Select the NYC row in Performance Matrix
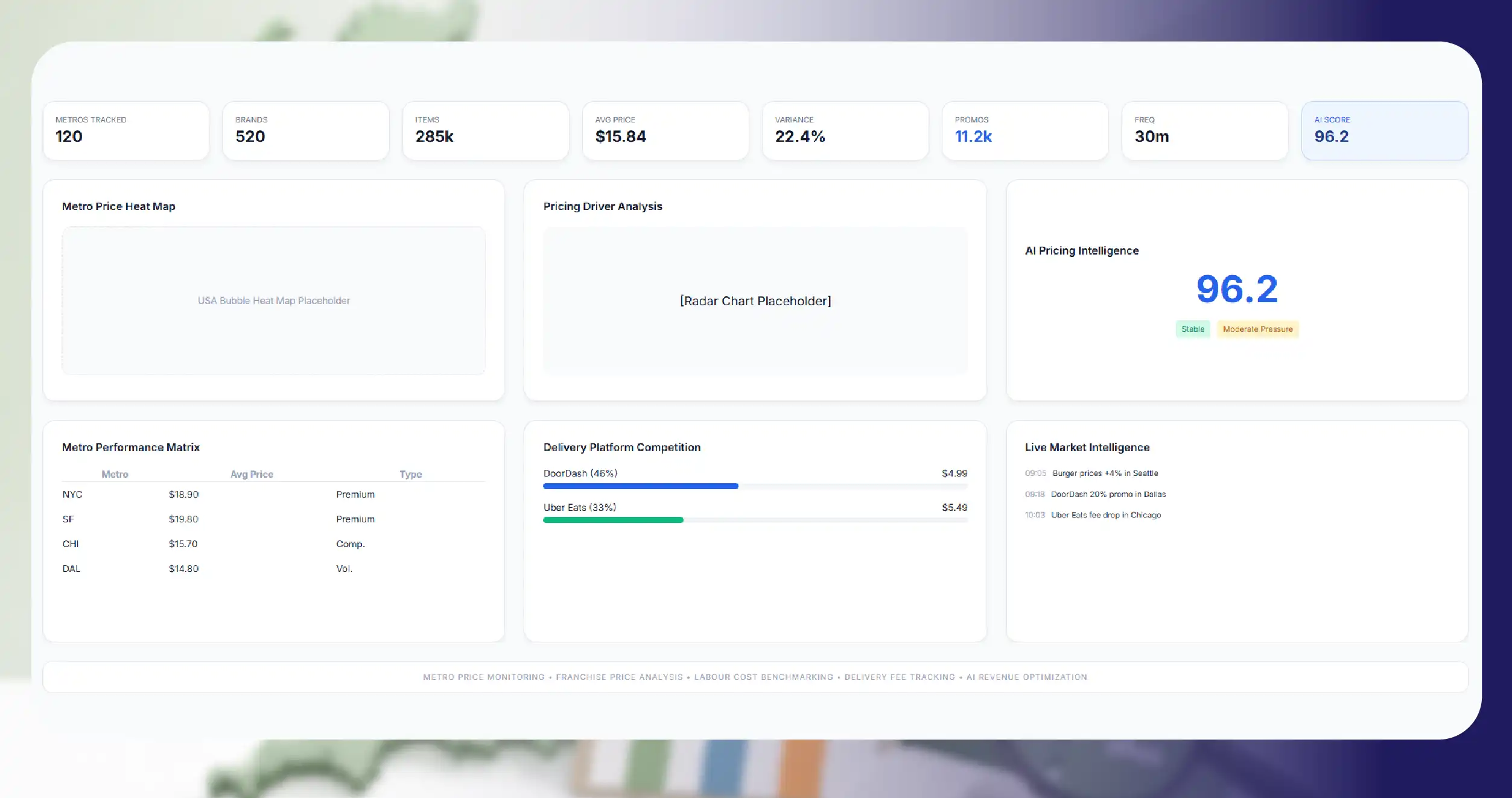The image size is (1512, 798). [273, 494]
